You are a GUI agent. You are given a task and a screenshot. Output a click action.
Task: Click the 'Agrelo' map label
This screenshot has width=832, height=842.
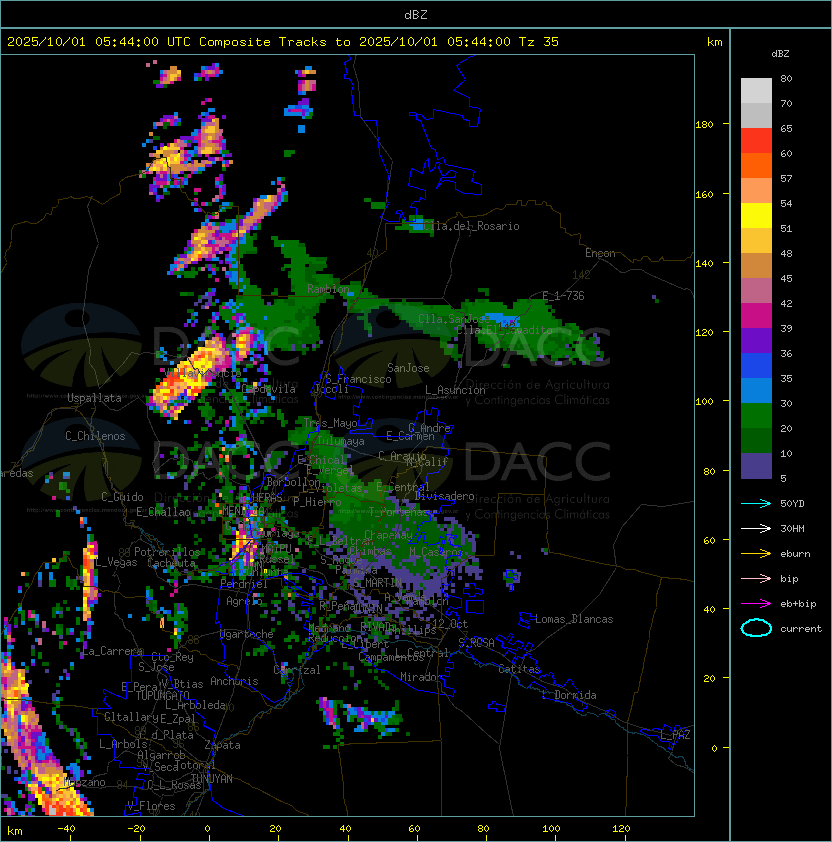(x=244, y=601)
